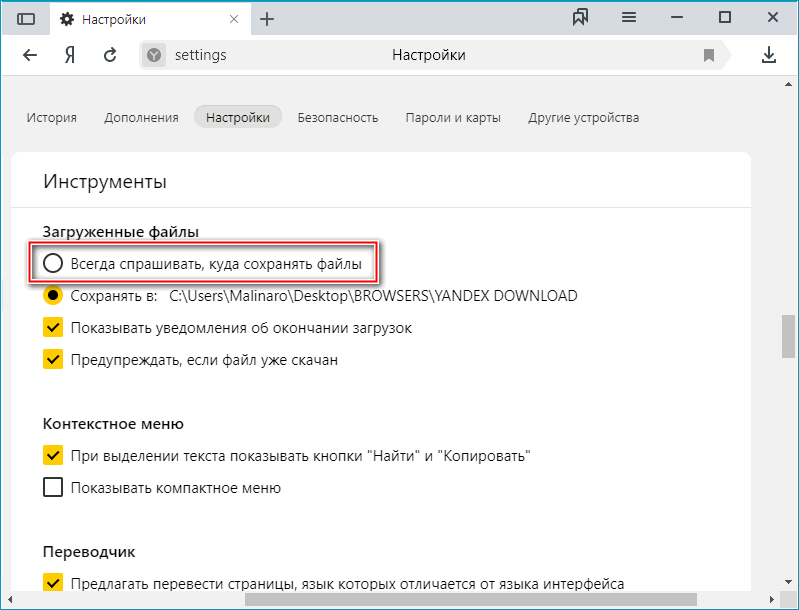Select the 'Сохранять в:' radio button
Viewport: 799px width, 610px height.
point(53,296)
